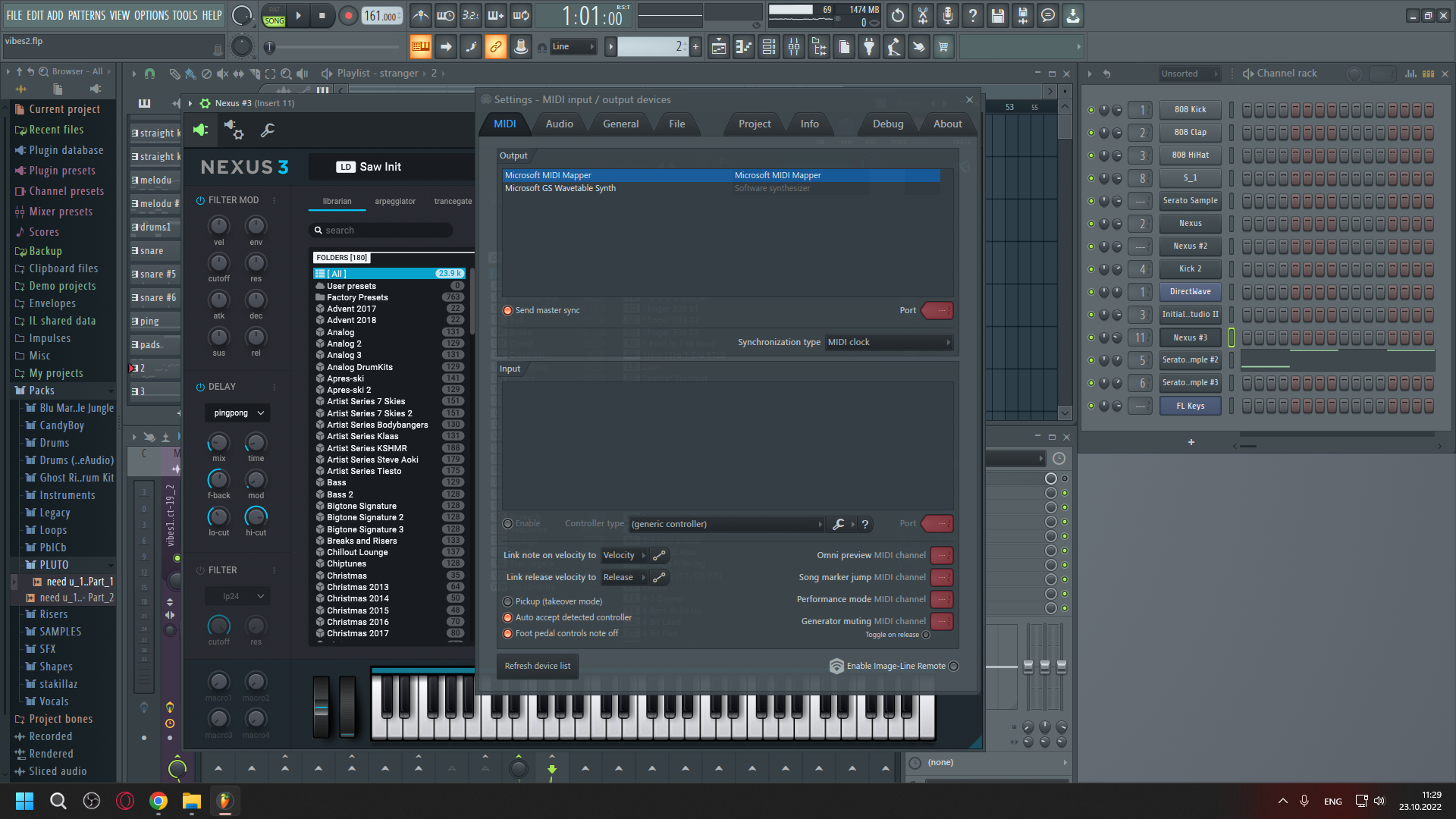
Task: Open the FL Keys channel button
Action: coord(1190,406)
